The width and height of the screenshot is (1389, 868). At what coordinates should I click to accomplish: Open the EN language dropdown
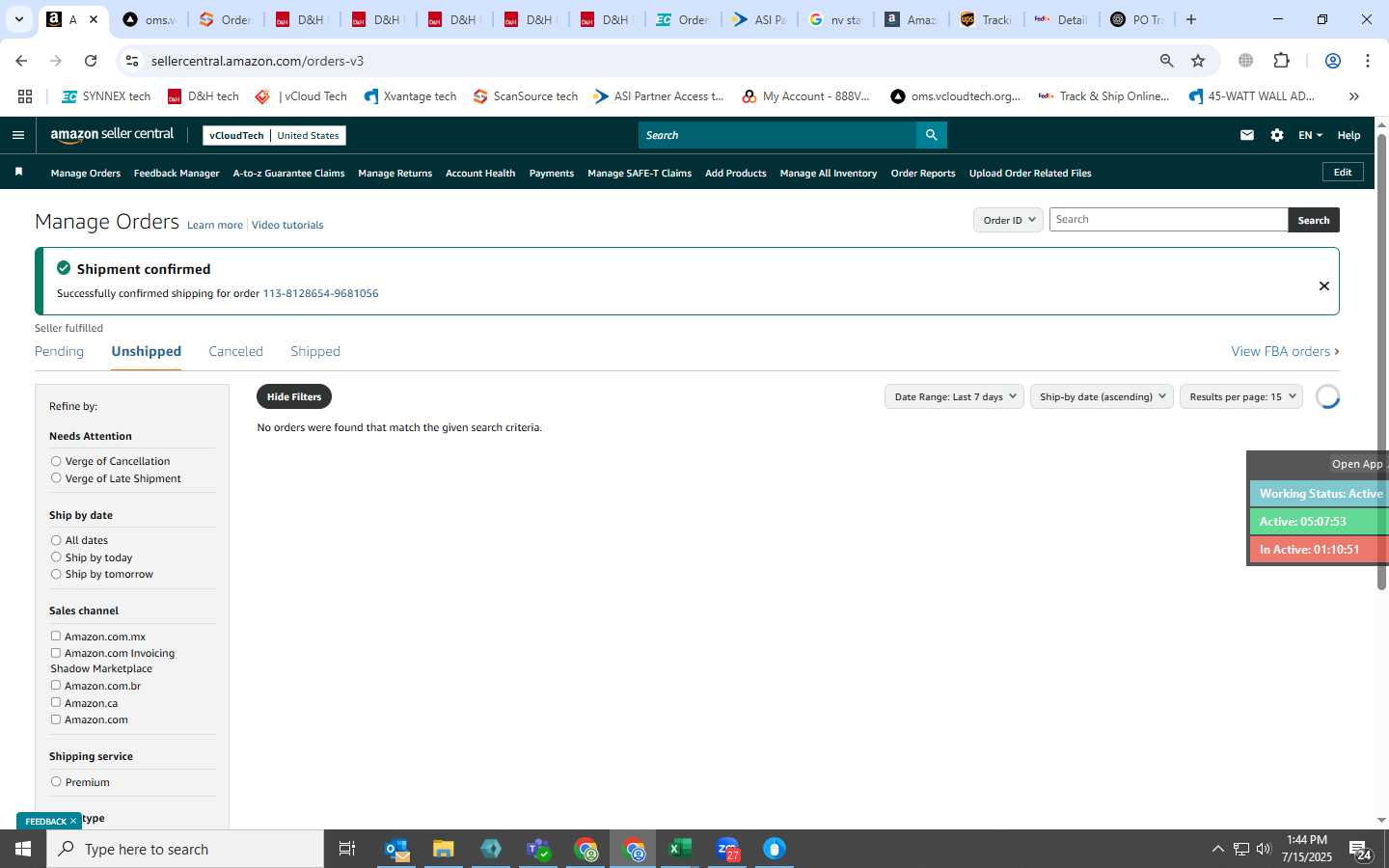coord(1310,135)
